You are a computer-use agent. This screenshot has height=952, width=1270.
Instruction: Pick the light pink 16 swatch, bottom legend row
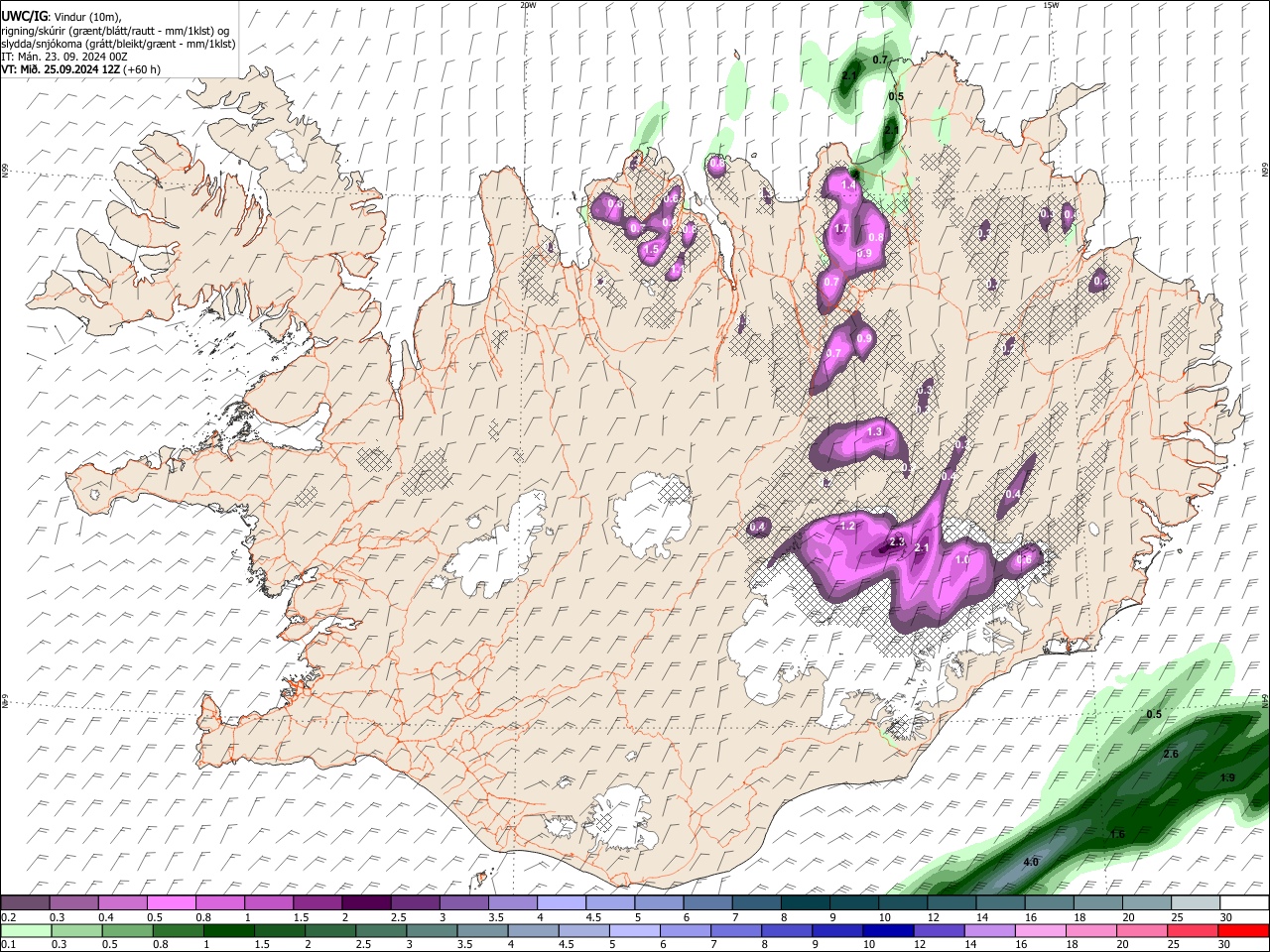pos(1042,930)
